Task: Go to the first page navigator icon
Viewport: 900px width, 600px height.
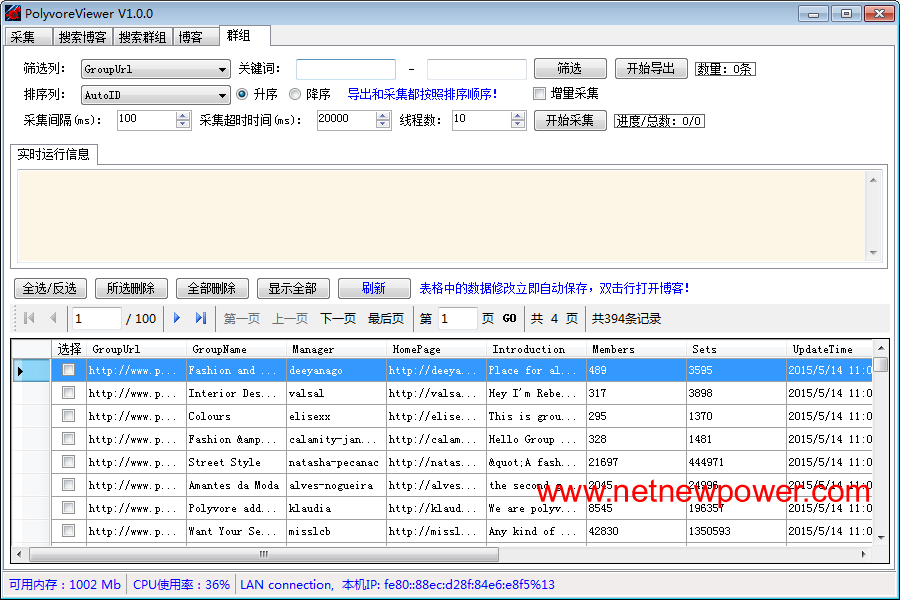Action: point(29,318)
